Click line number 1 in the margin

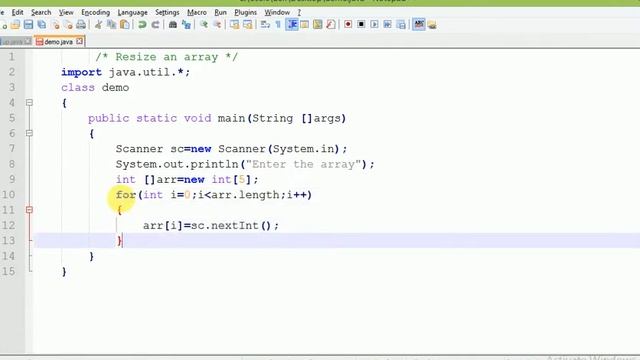(x=11, y=57)
